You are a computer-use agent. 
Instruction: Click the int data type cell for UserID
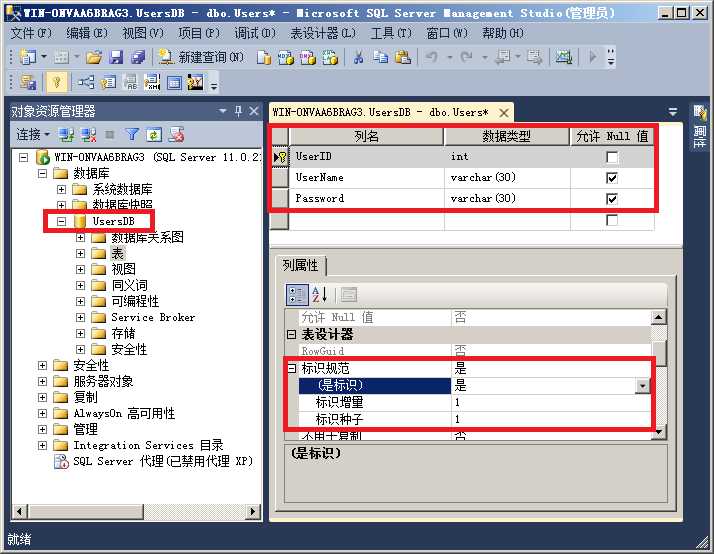click(x=507, y=157)
